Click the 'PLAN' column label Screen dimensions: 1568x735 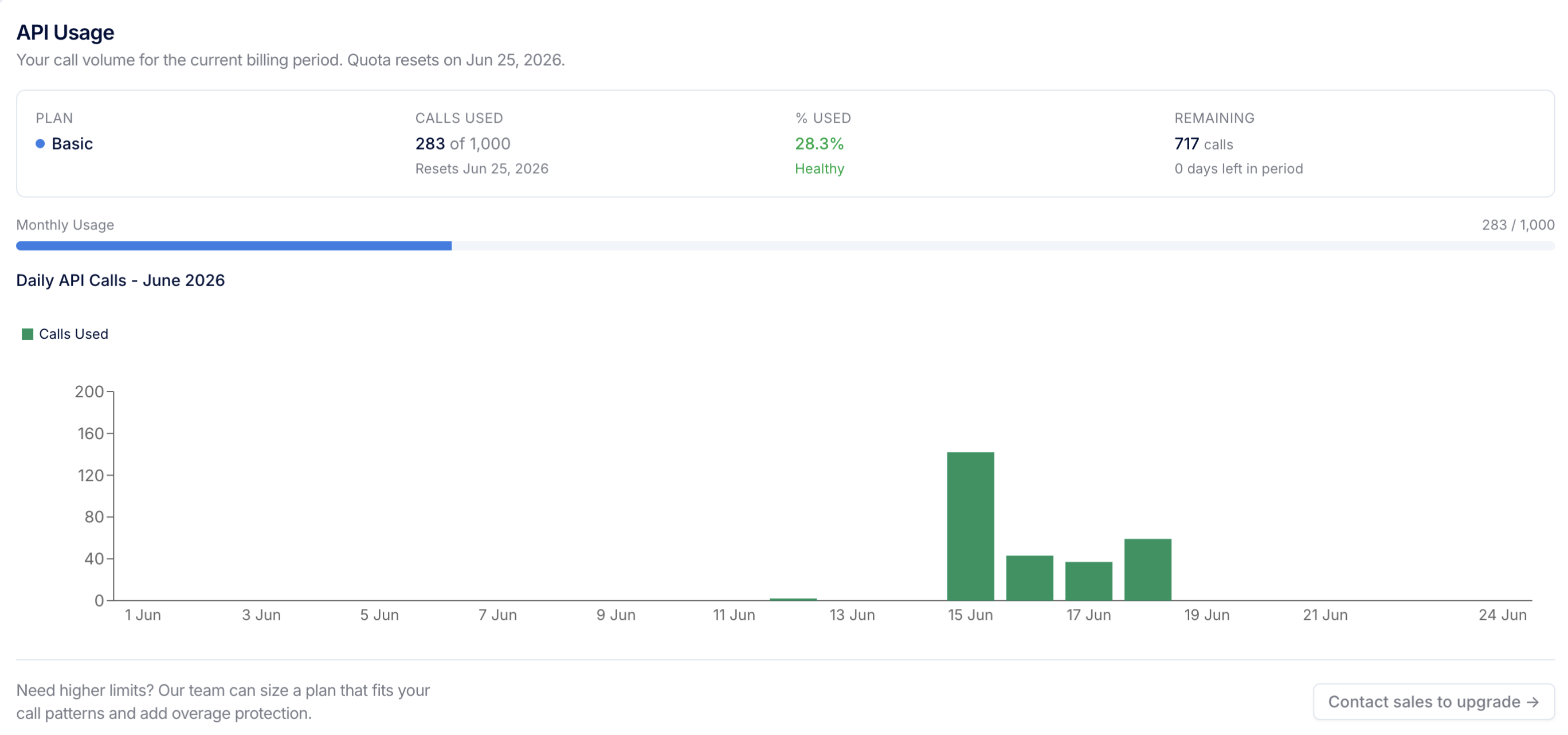coord(54,118)
